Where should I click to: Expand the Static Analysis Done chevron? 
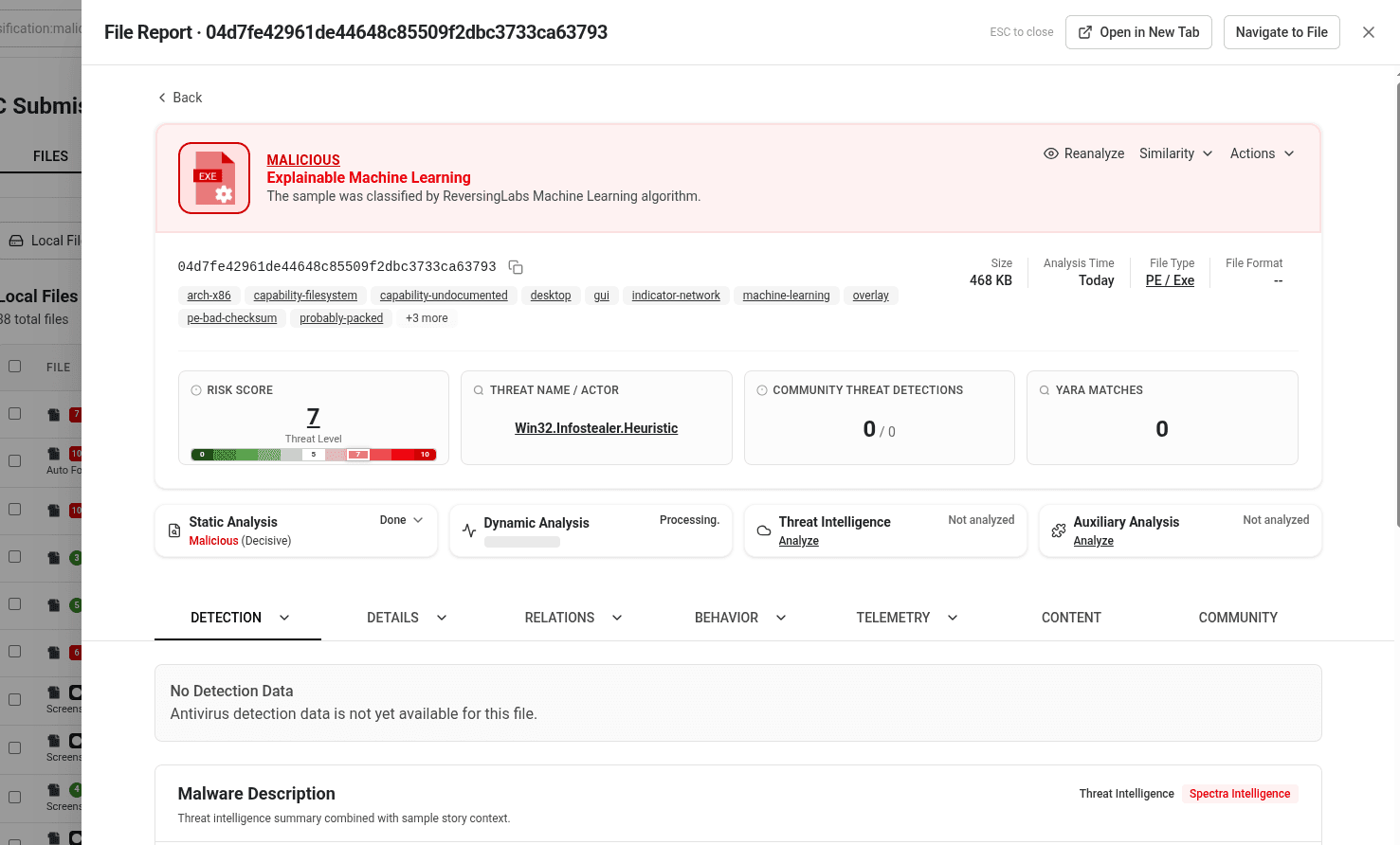coord(418,520)
